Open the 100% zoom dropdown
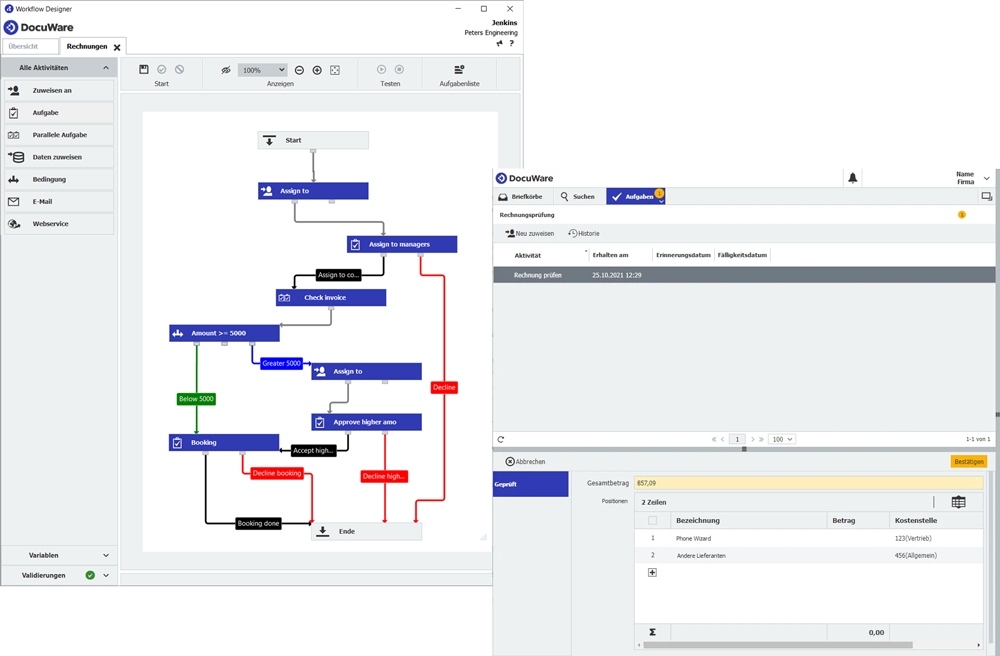This screenshot has height=656, width=1000. tap(263, 70)
